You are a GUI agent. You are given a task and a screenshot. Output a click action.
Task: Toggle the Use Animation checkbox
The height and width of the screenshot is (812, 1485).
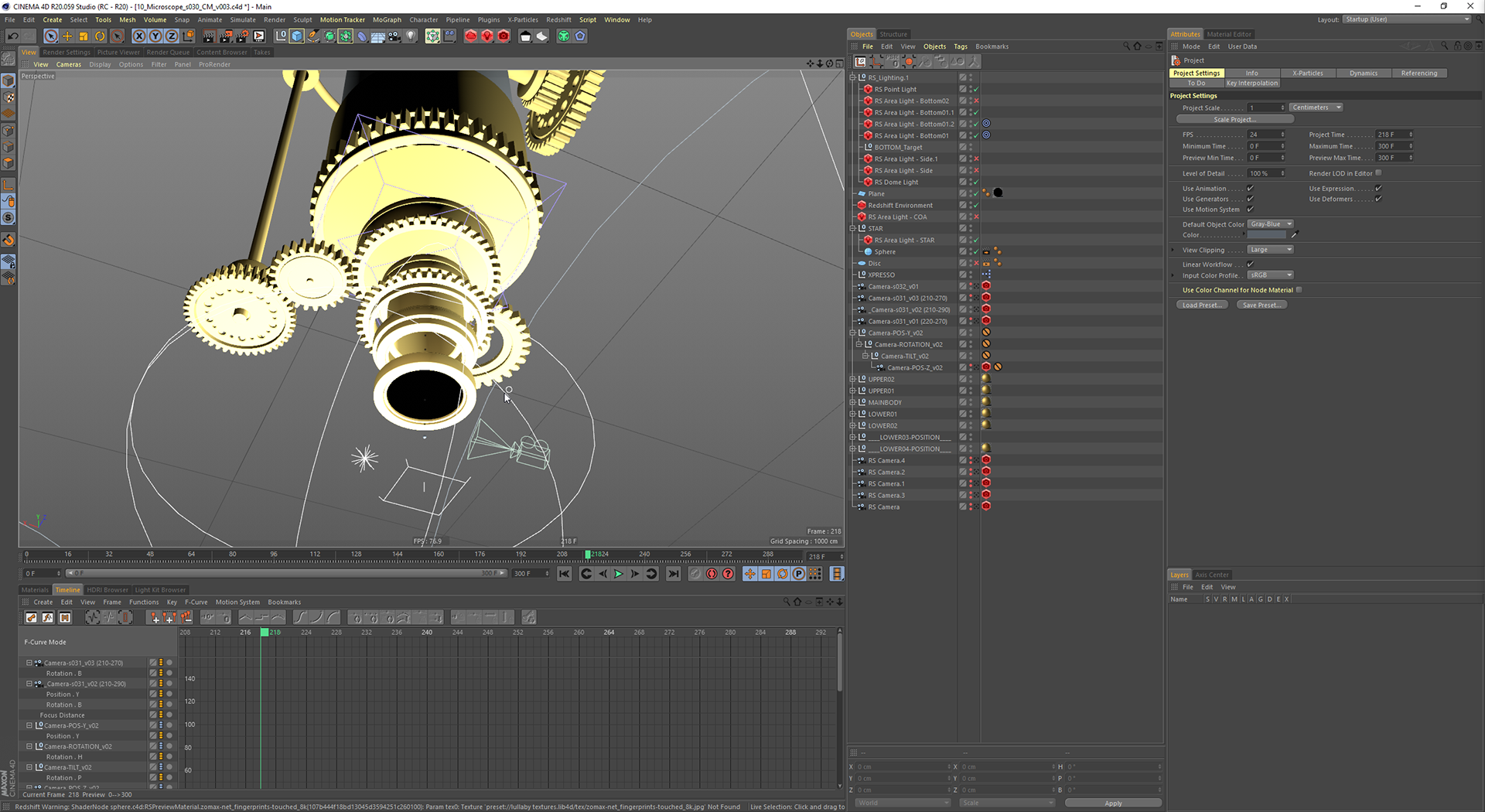1250,189
